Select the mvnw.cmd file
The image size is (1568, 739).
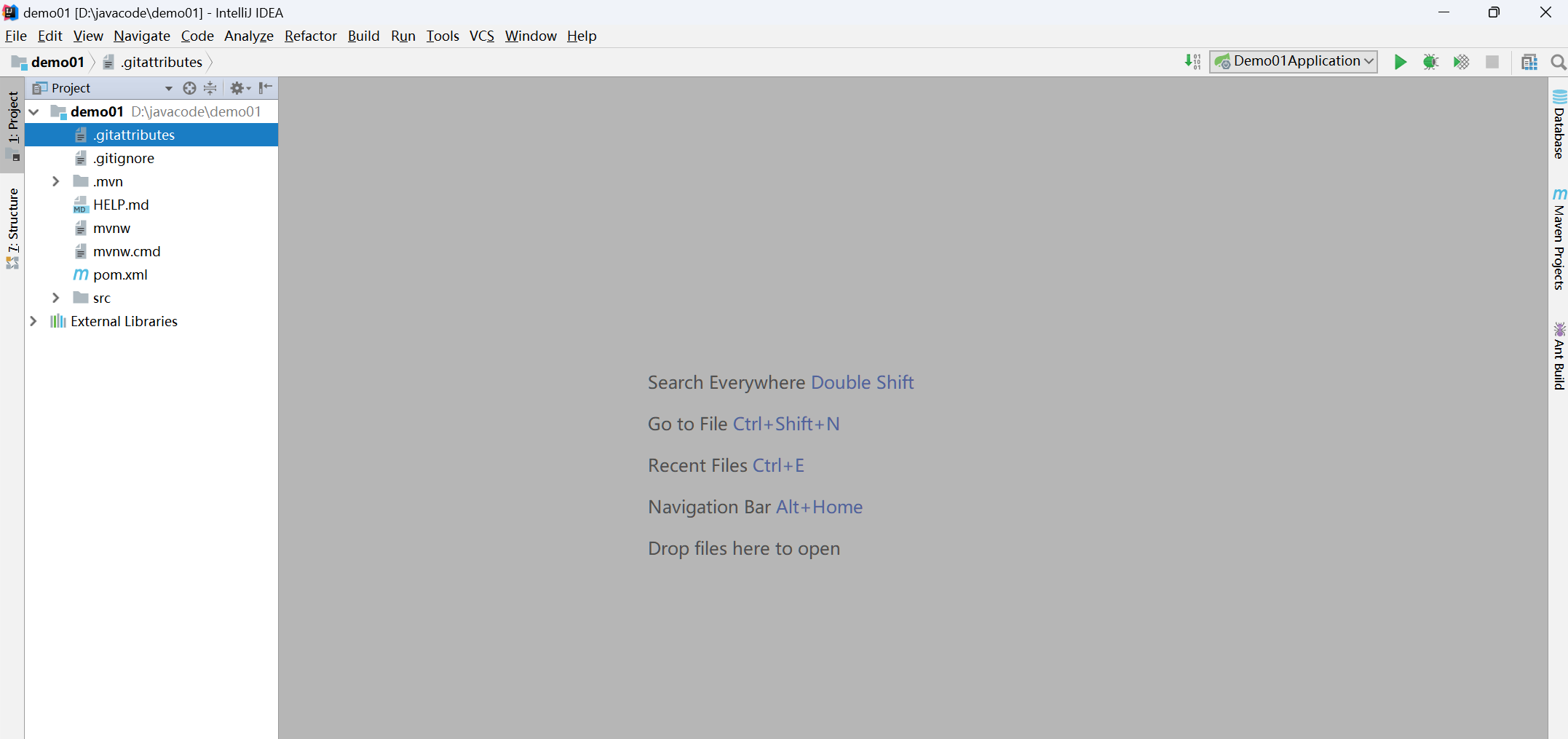151,251
